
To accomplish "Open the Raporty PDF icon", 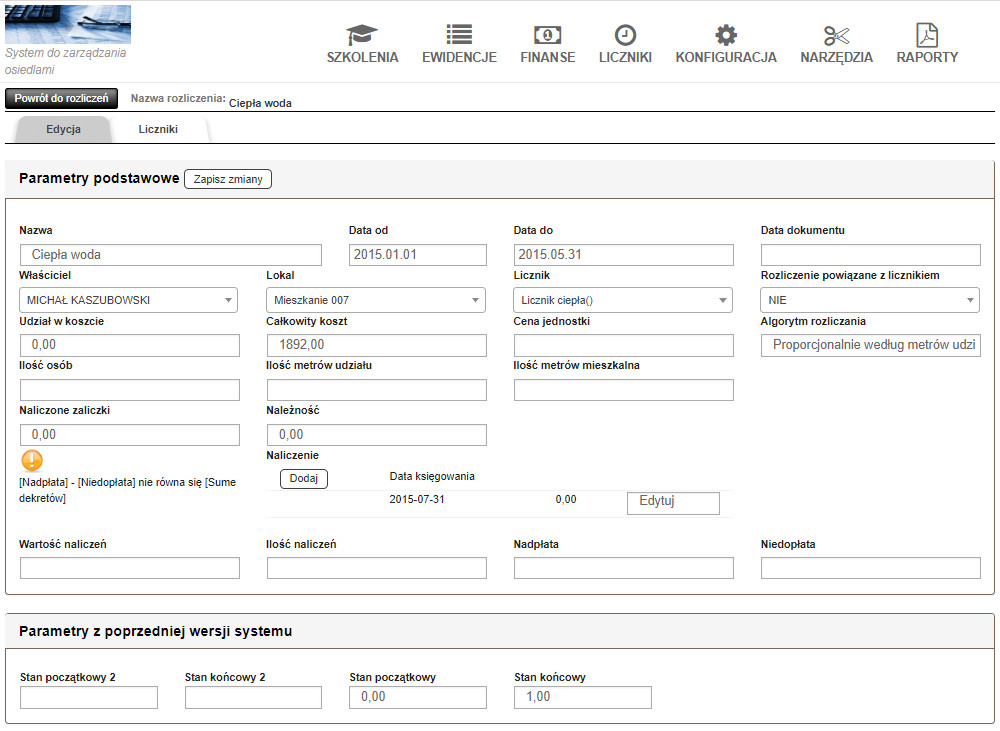I will tap(927, 34).
